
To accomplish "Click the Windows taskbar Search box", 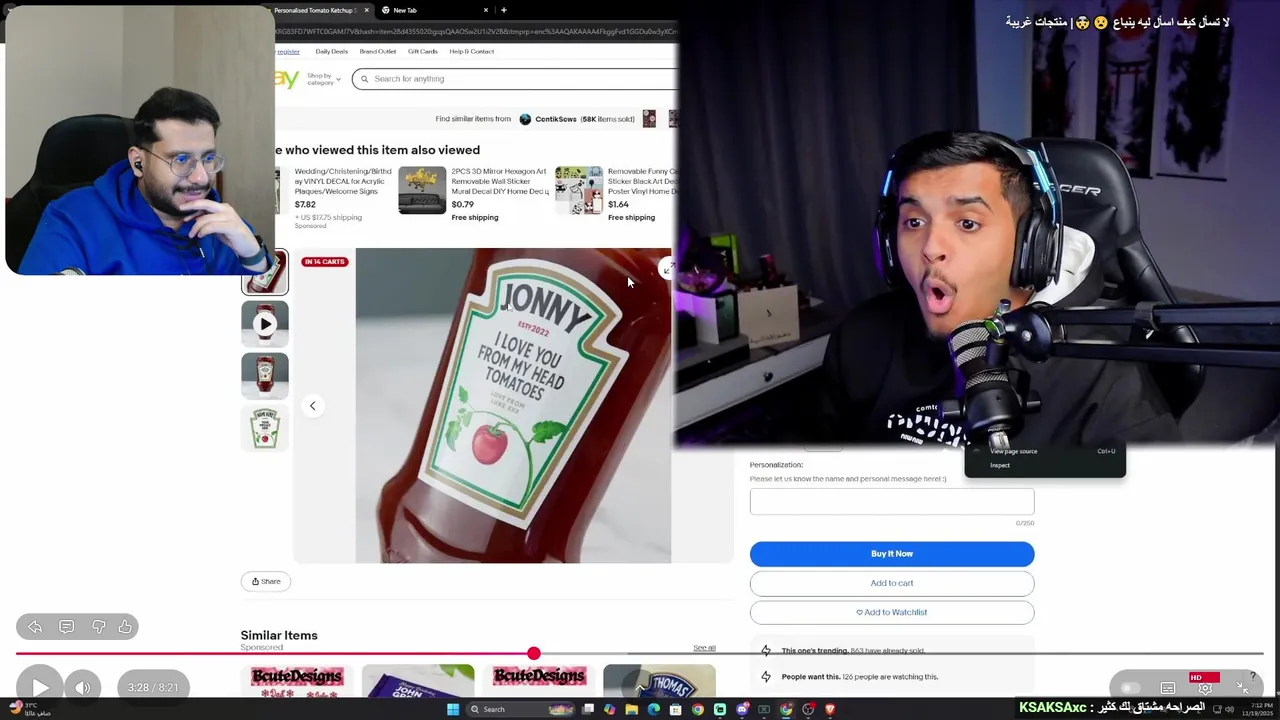I will pyautogui.click(x=520, y=709).
